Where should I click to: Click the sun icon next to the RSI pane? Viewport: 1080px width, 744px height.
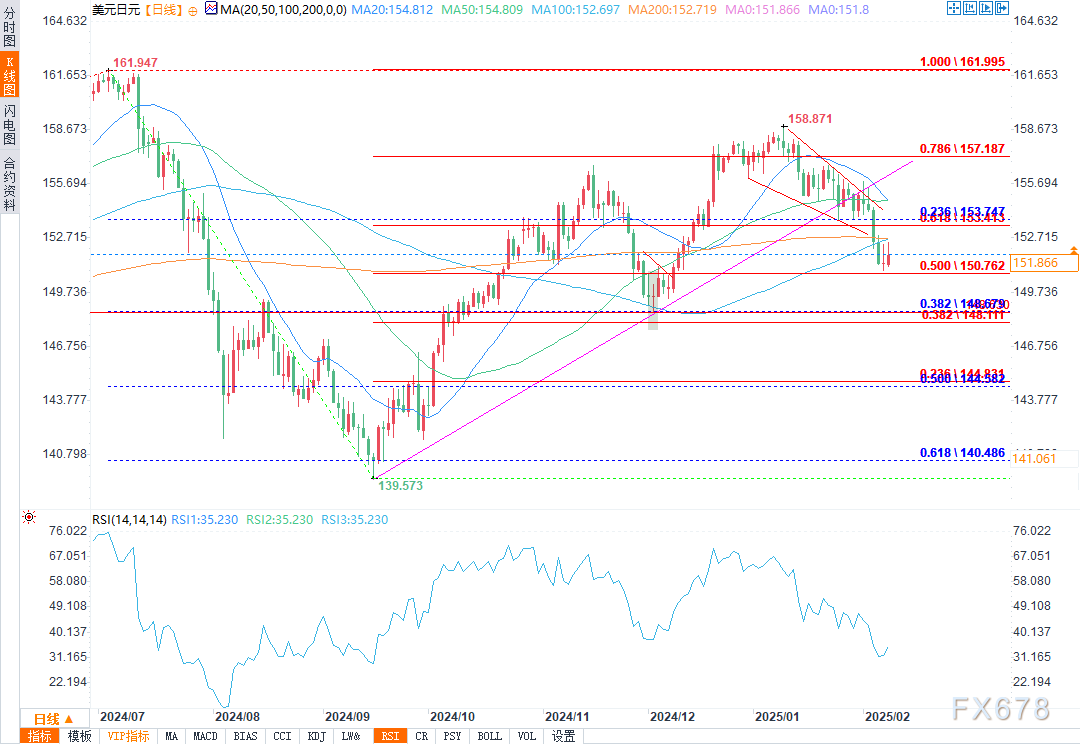pyautogui.click(x=28, y=516)
